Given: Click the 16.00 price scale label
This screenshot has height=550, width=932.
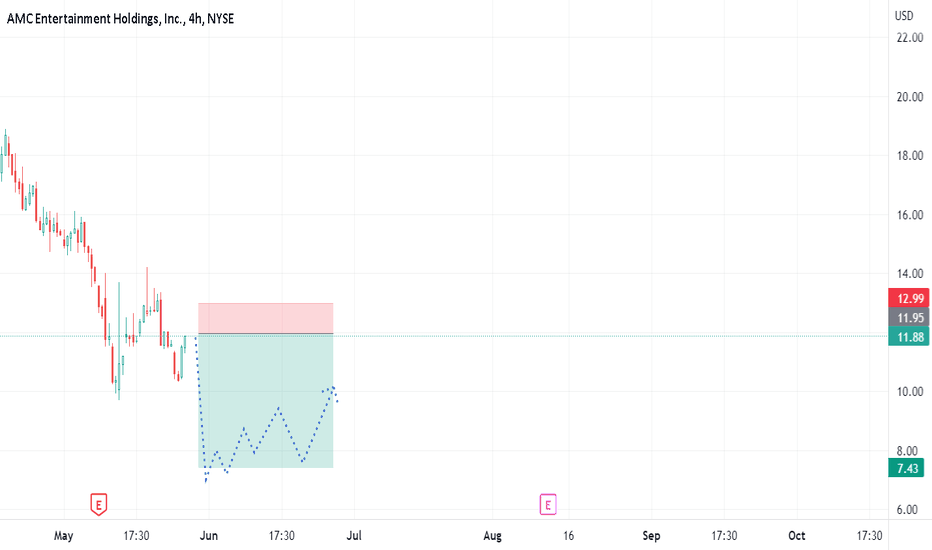Looking at the screenshot, I should point(910,215).
